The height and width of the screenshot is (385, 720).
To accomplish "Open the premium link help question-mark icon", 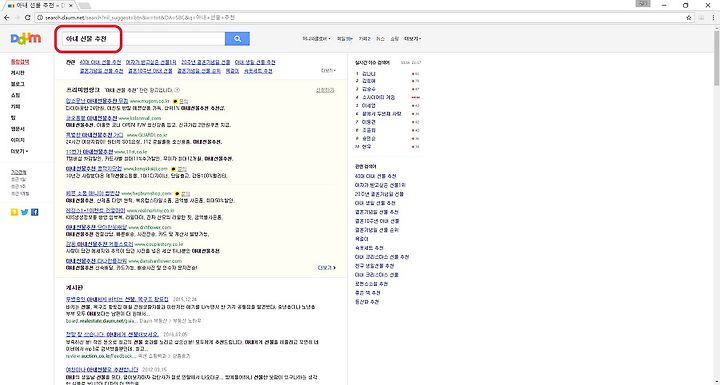I will [178, 91].
